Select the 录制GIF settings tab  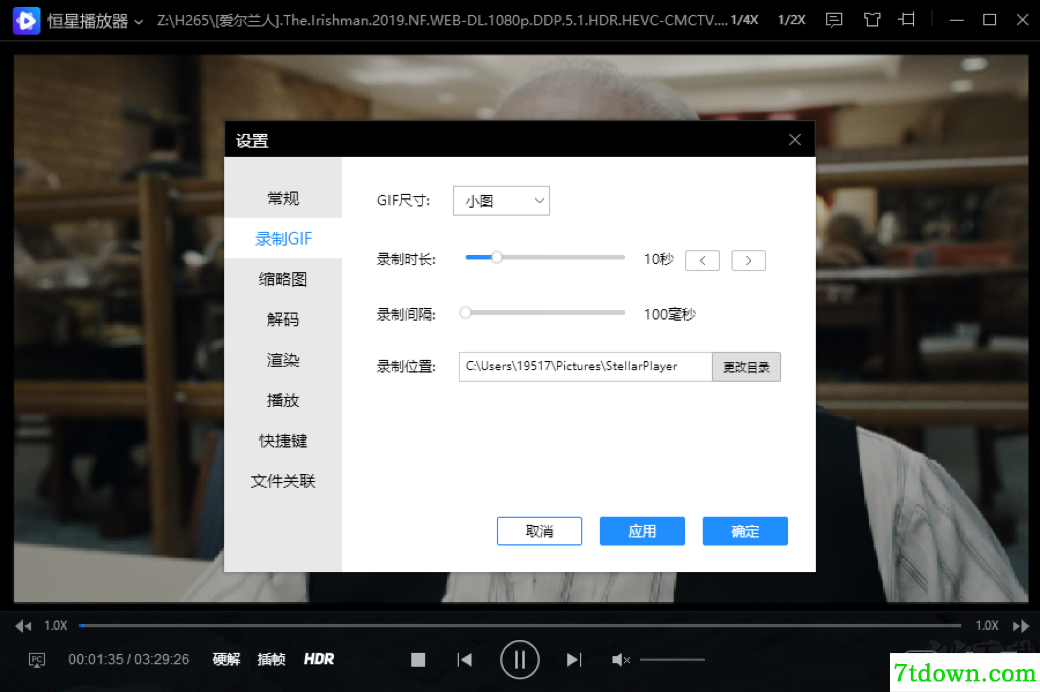tap(283, 238)
